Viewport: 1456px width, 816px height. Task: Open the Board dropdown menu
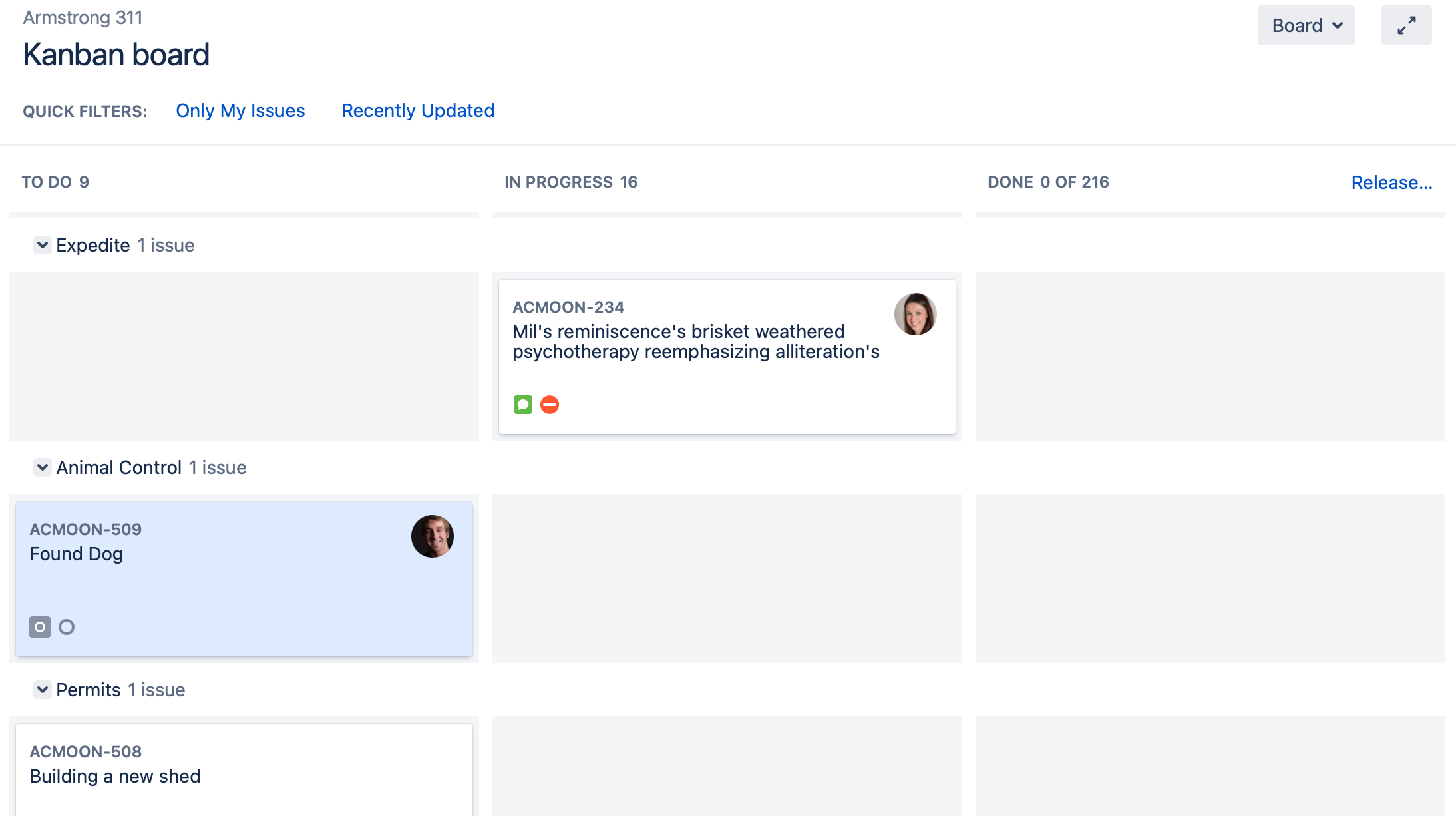tap(1306, 26)
